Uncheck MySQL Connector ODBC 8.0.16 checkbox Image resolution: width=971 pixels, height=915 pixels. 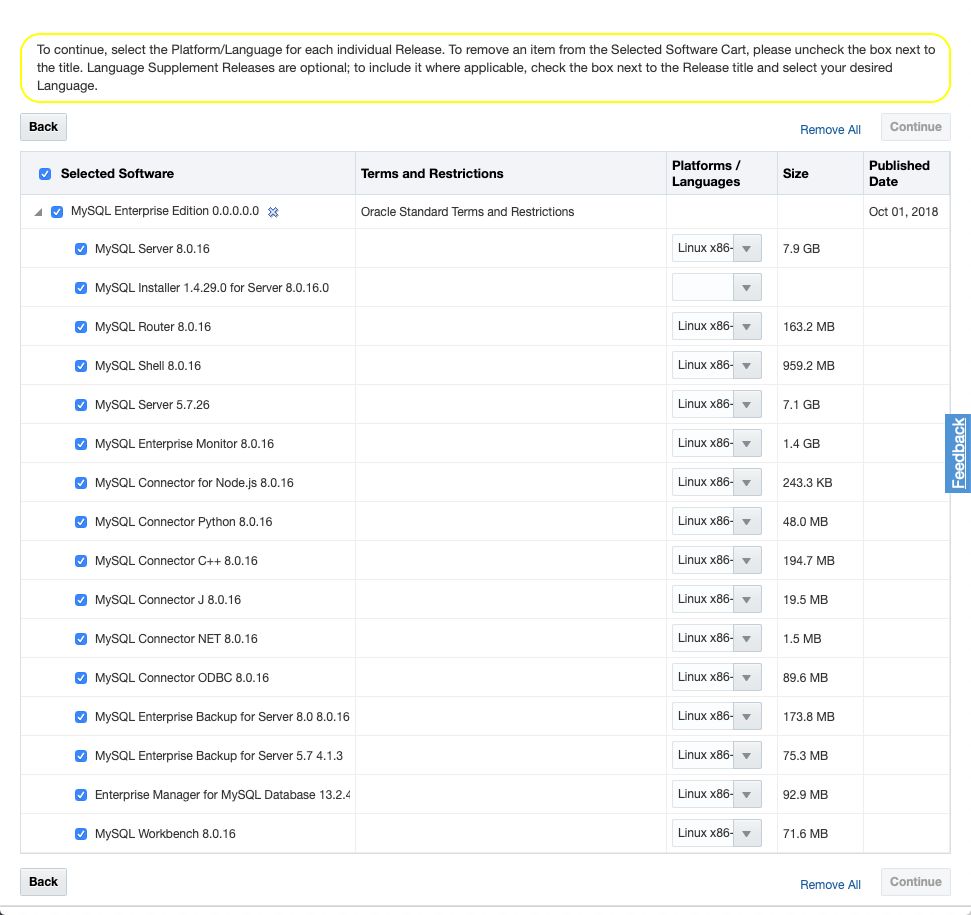(x=81, y=678)
